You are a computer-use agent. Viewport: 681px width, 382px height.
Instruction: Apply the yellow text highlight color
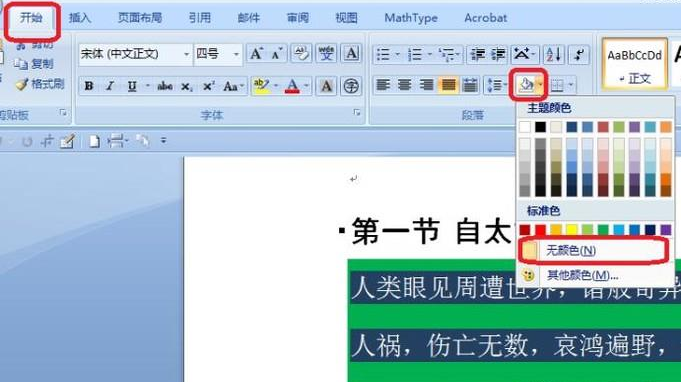[261, 86]
